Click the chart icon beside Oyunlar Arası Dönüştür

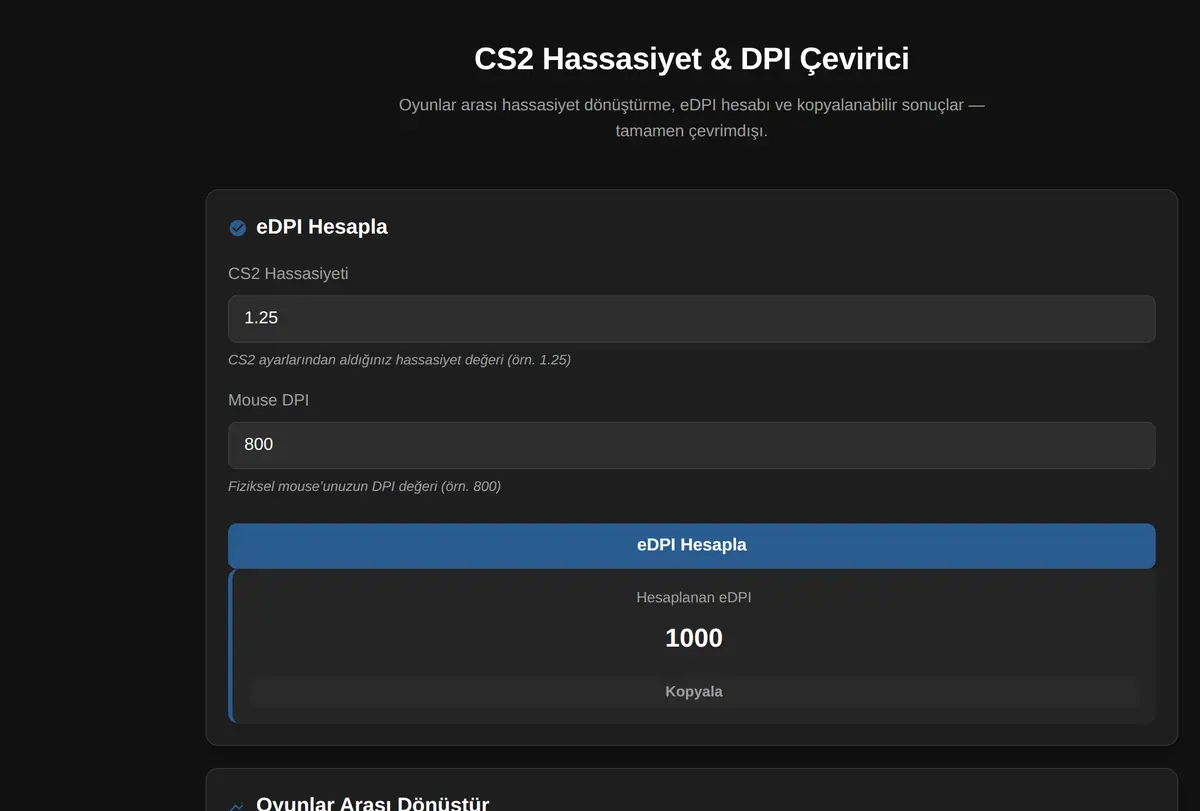[238, 805]
